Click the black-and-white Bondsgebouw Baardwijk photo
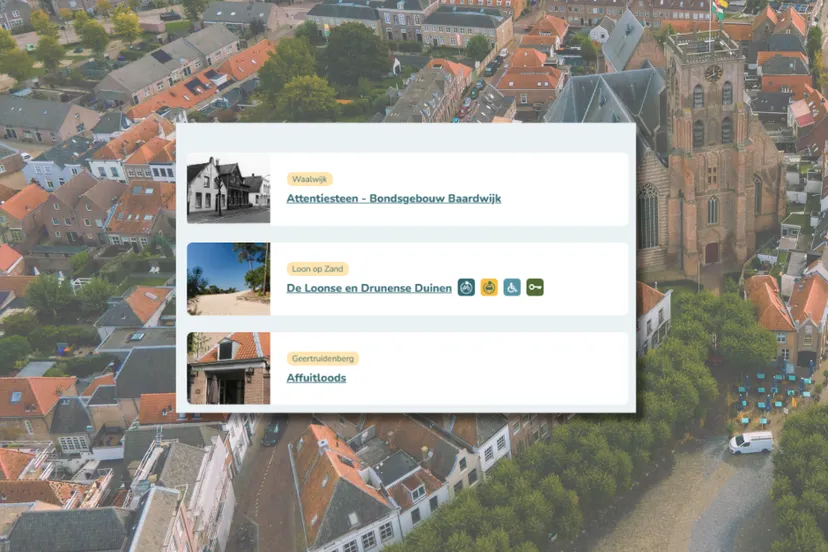 (229, 189)
